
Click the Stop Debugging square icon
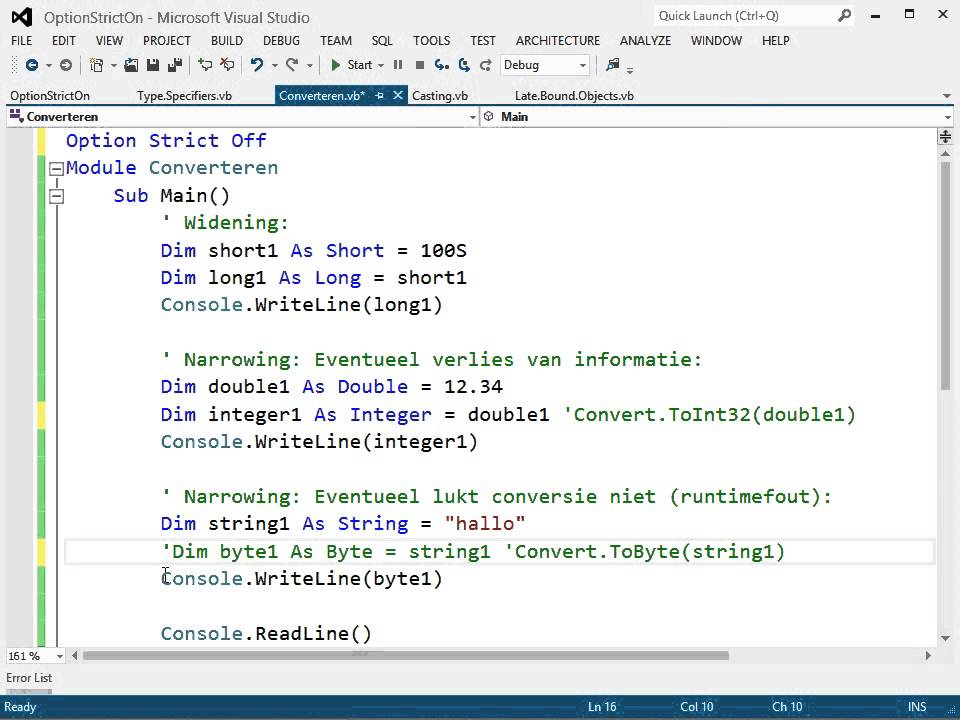[420, 65]
